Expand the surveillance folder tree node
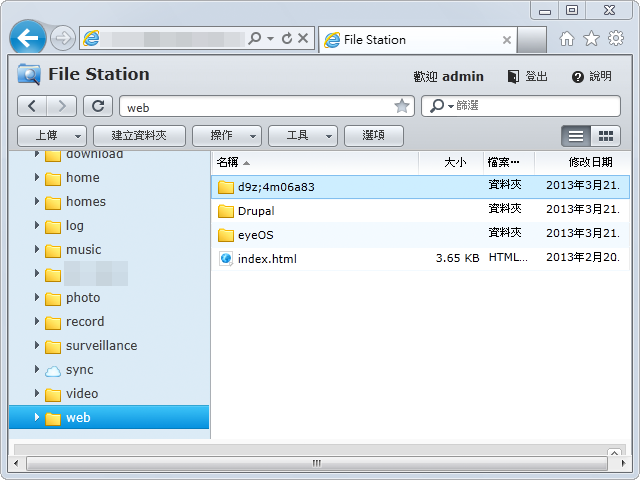Screen dimensions: 640x480 tap(37, 345)
